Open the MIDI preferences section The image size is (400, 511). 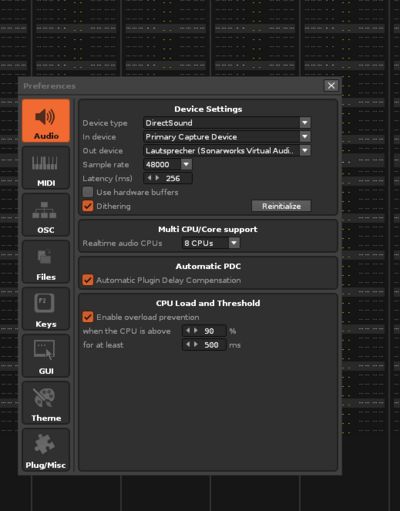tap(46, 168)
